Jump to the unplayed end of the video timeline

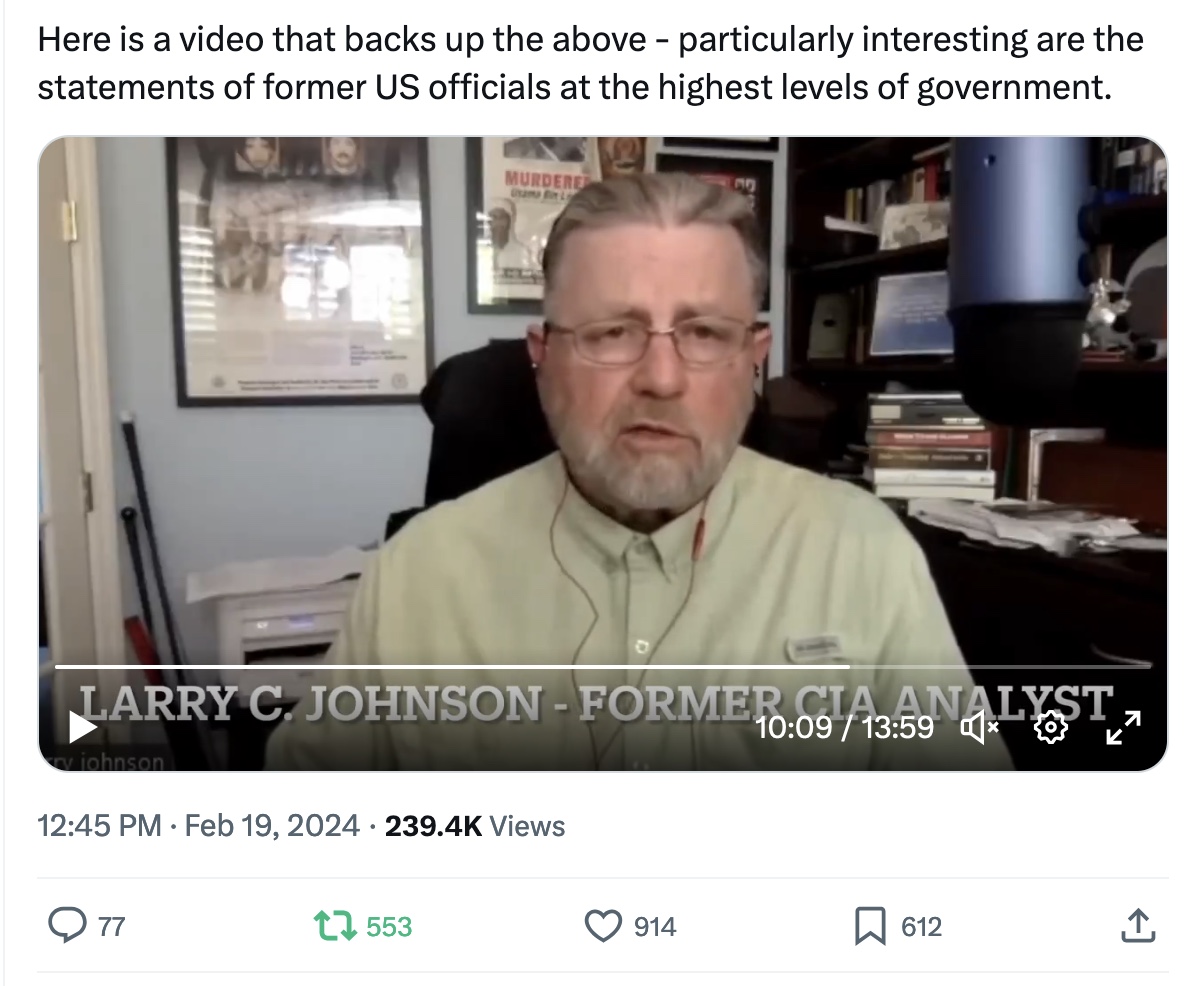(x=1000, y=666)
